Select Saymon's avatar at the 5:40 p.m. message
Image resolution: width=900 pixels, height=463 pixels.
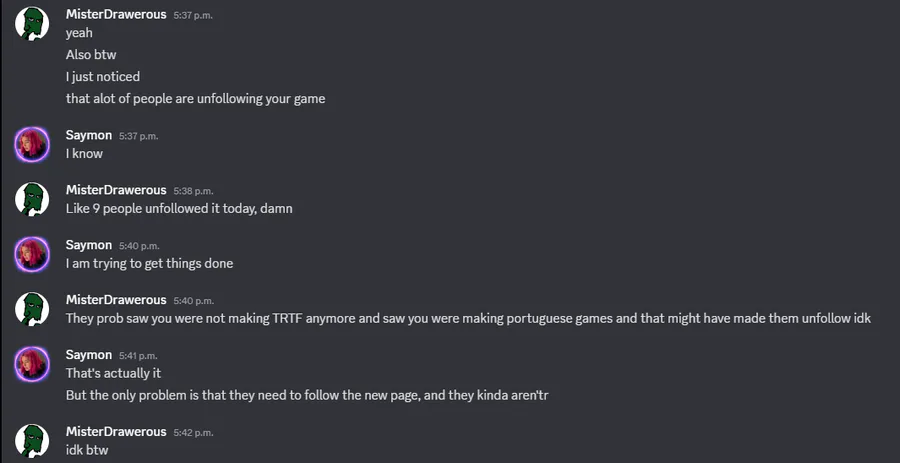pos(32,254)
